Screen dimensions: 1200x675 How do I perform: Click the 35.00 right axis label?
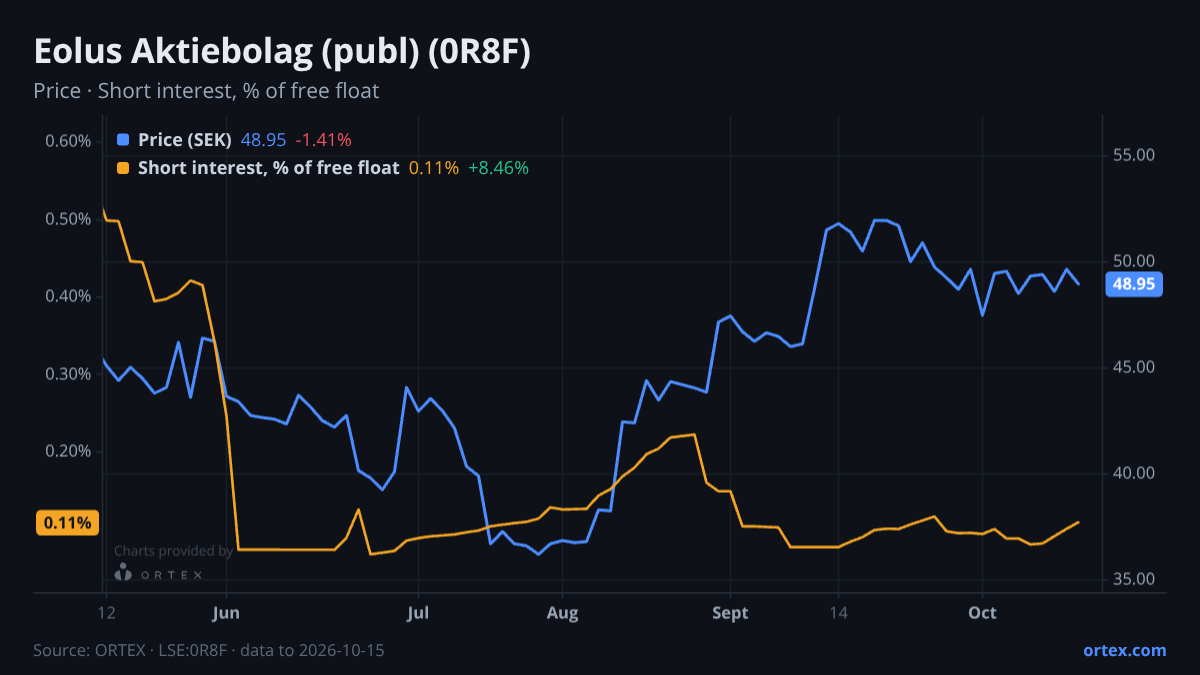(x=1133, y=579)
